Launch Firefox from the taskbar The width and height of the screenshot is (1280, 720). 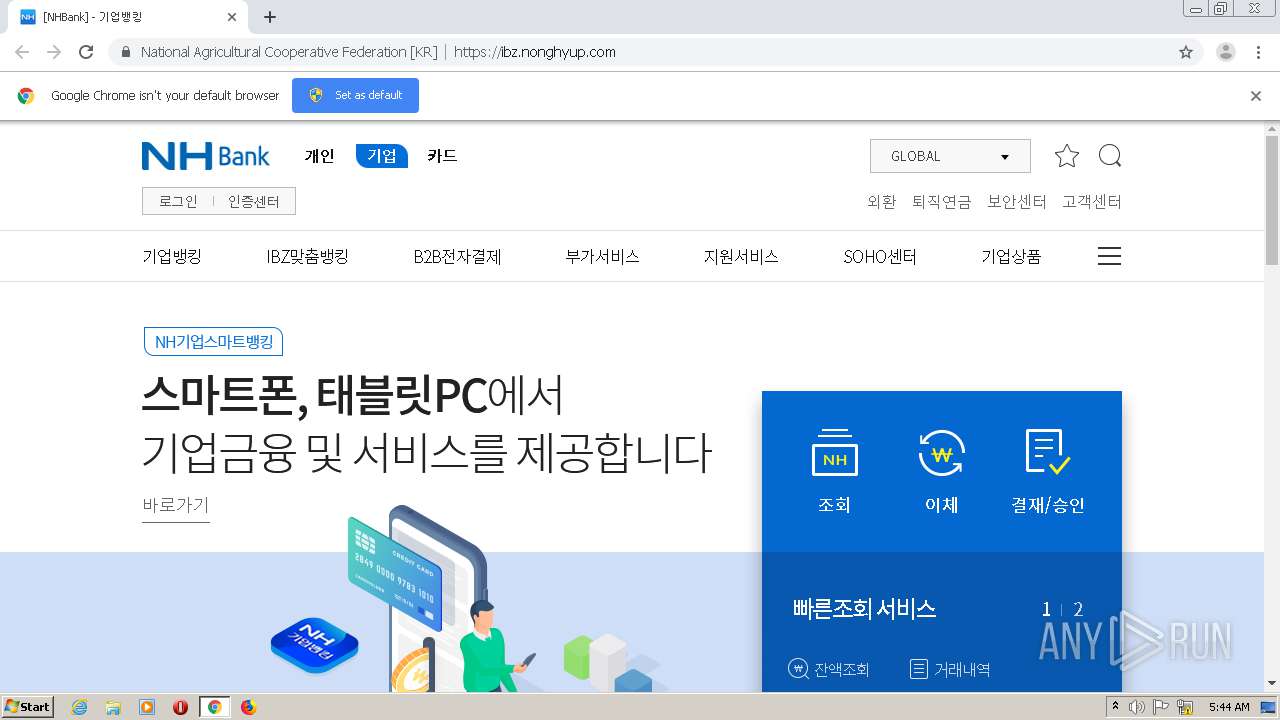(x=248, y=707)
